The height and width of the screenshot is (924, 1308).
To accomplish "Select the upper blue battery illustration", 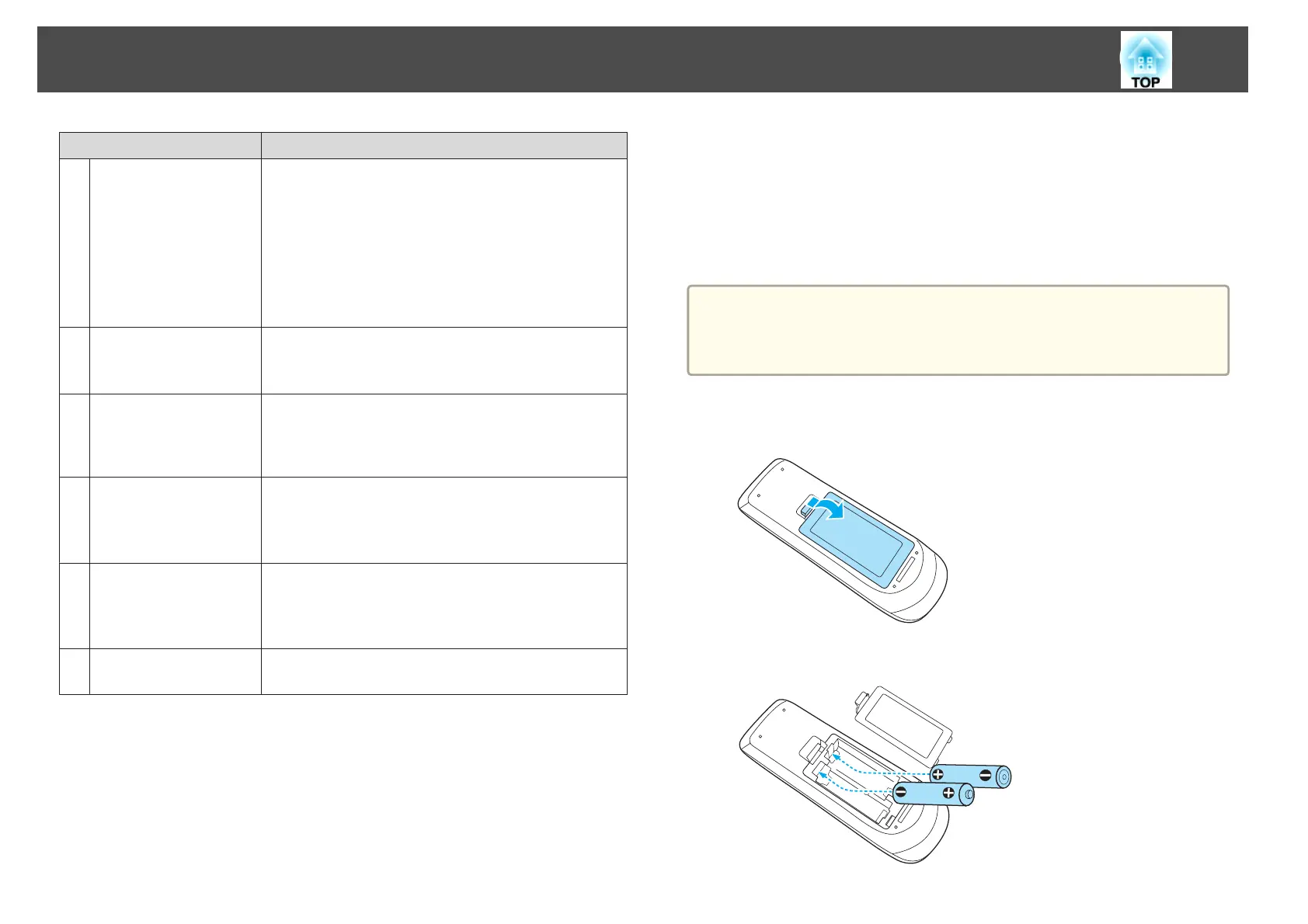I will click(969, 775).
